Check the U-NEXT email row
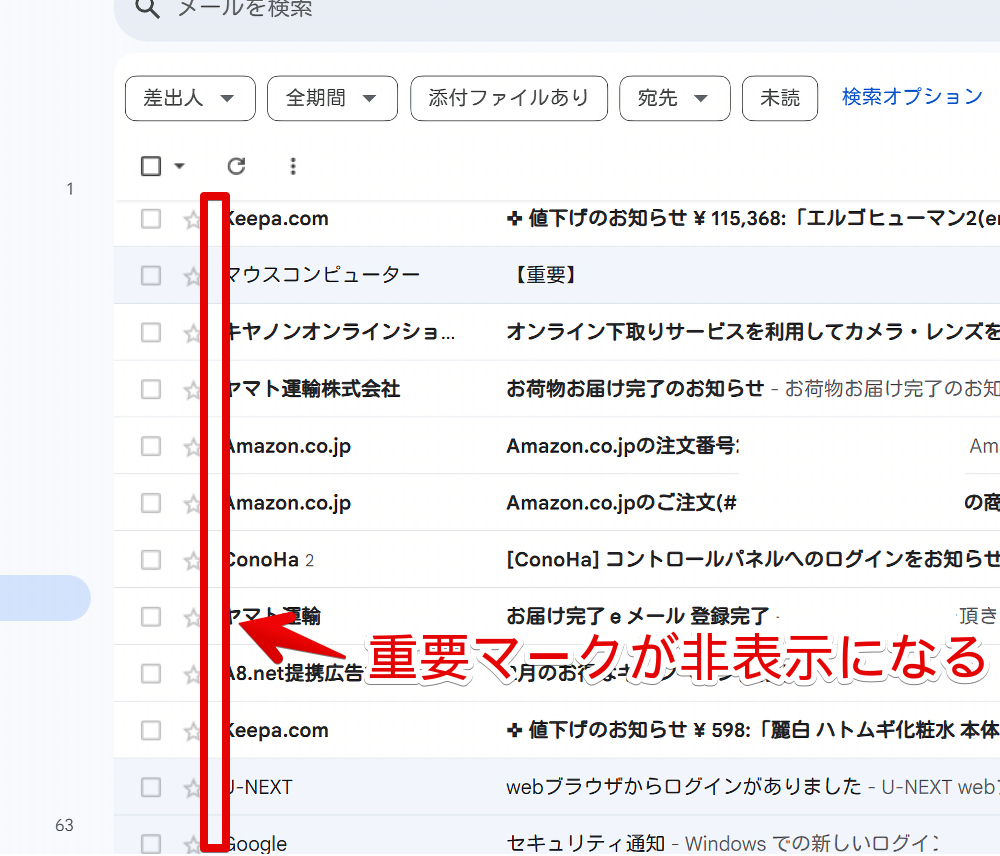 [x=151, y=787]
